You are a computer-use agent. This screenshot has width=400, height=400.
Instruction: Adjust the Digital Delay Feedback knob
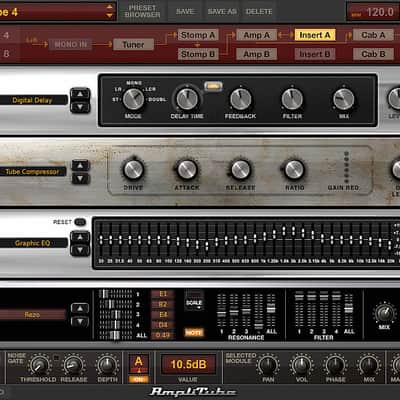click(240, 99)
